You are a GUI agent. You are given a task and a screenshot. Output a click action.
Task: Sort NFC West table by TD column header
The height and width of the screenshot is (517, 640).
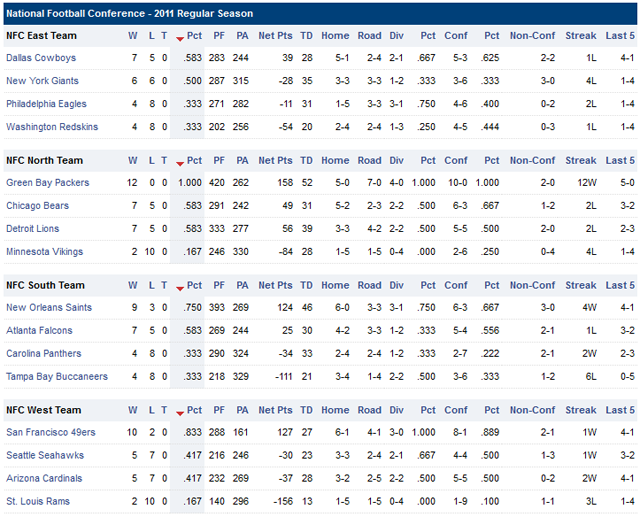pyautogui.click(x=306, y=410)
